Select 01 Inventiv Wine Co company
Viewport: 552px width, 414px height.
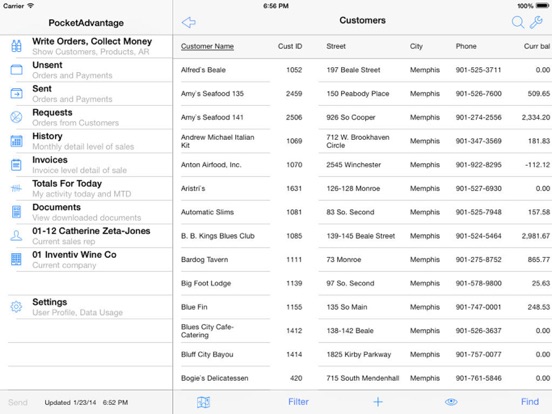coord(86,259)
